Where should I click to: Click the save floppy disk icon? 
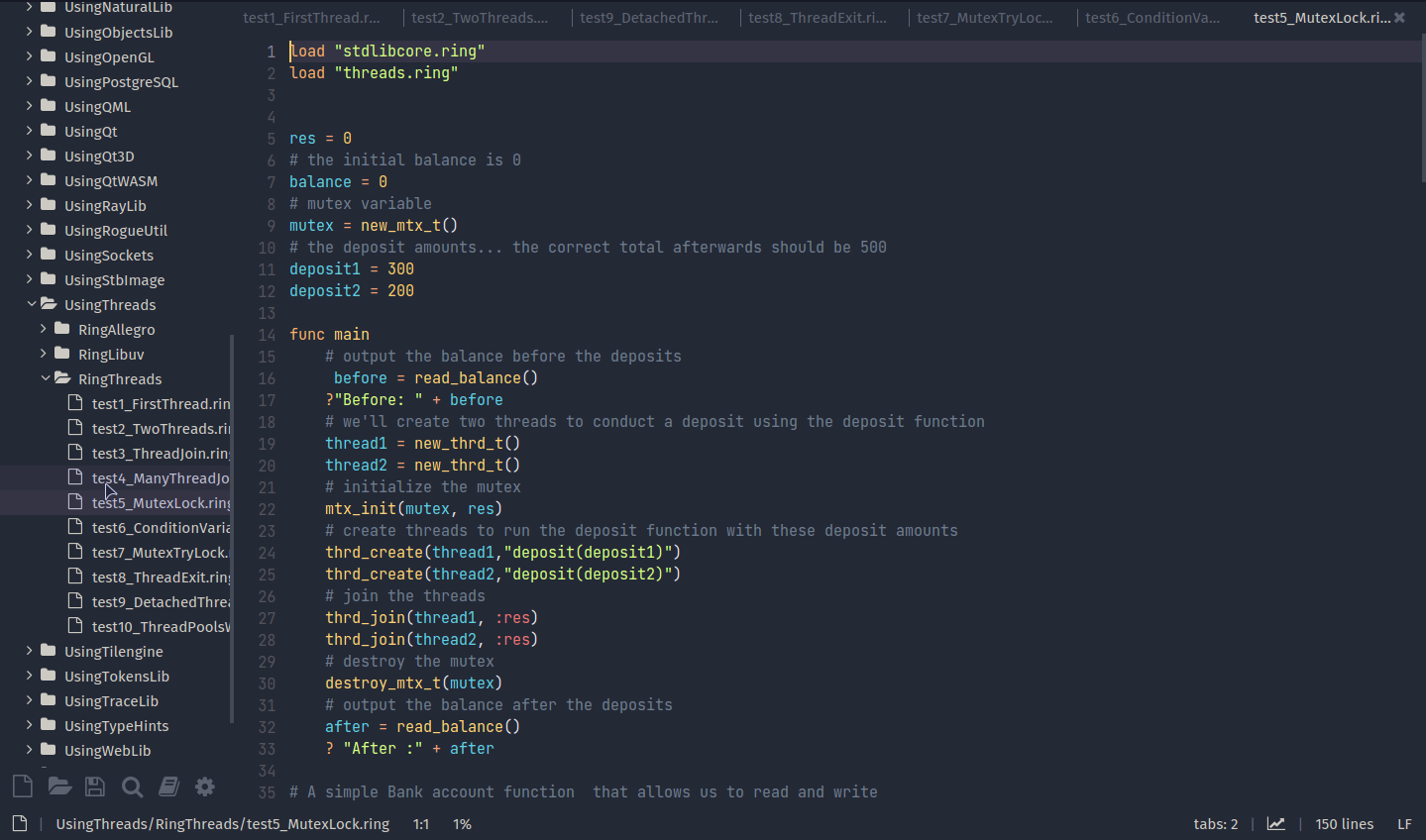coord(95,787)
